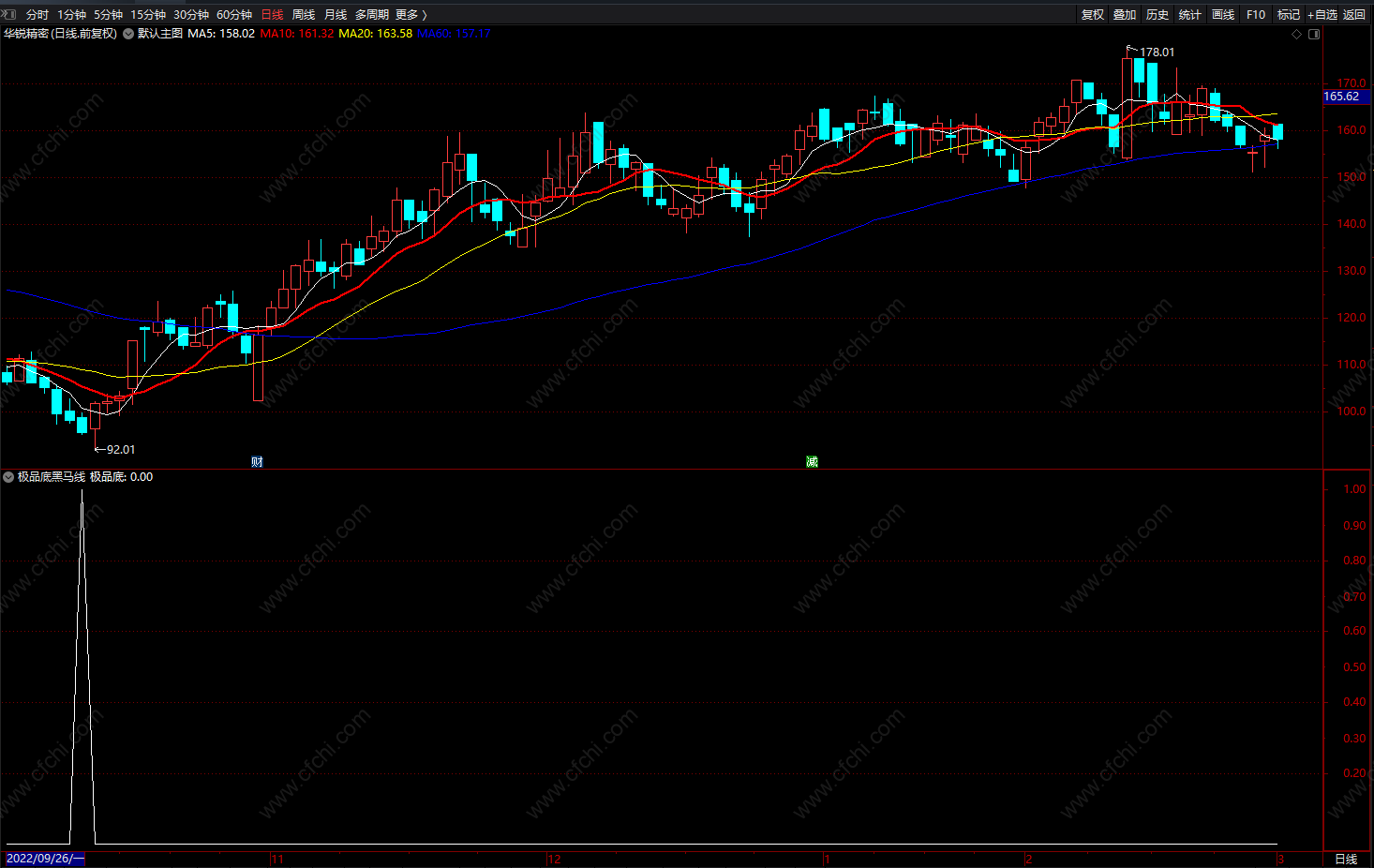Image resolution: width=1374 pixels, height=868 pixels.
Task: Click the diamond icon at chart top right
Action: tap(1297, 35)
